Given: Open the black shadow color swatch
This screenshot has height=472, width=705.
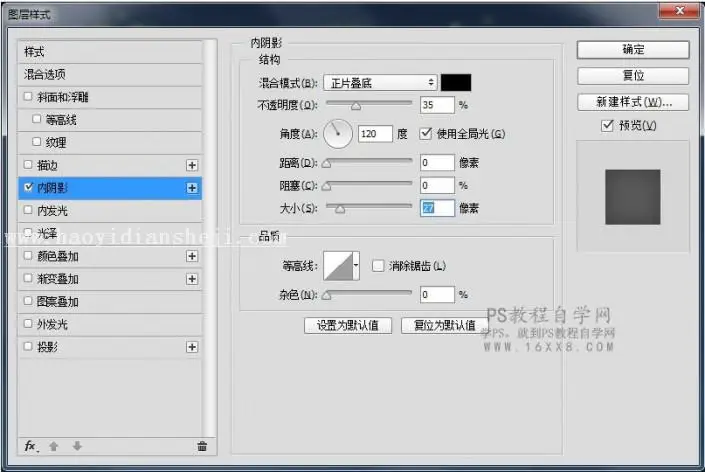Looking at the screenshot, I should (x=456, y=83).
